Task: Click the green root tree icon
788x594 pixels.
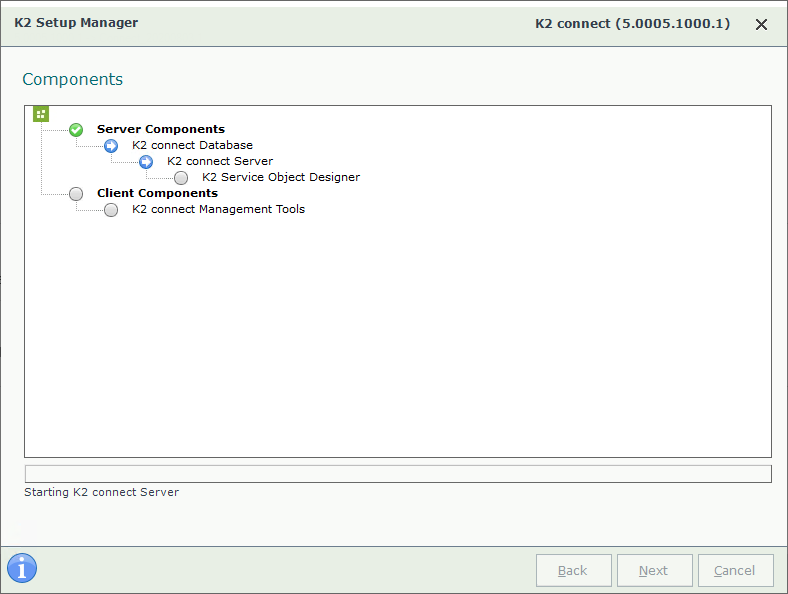Action: (x=41, y=114)
